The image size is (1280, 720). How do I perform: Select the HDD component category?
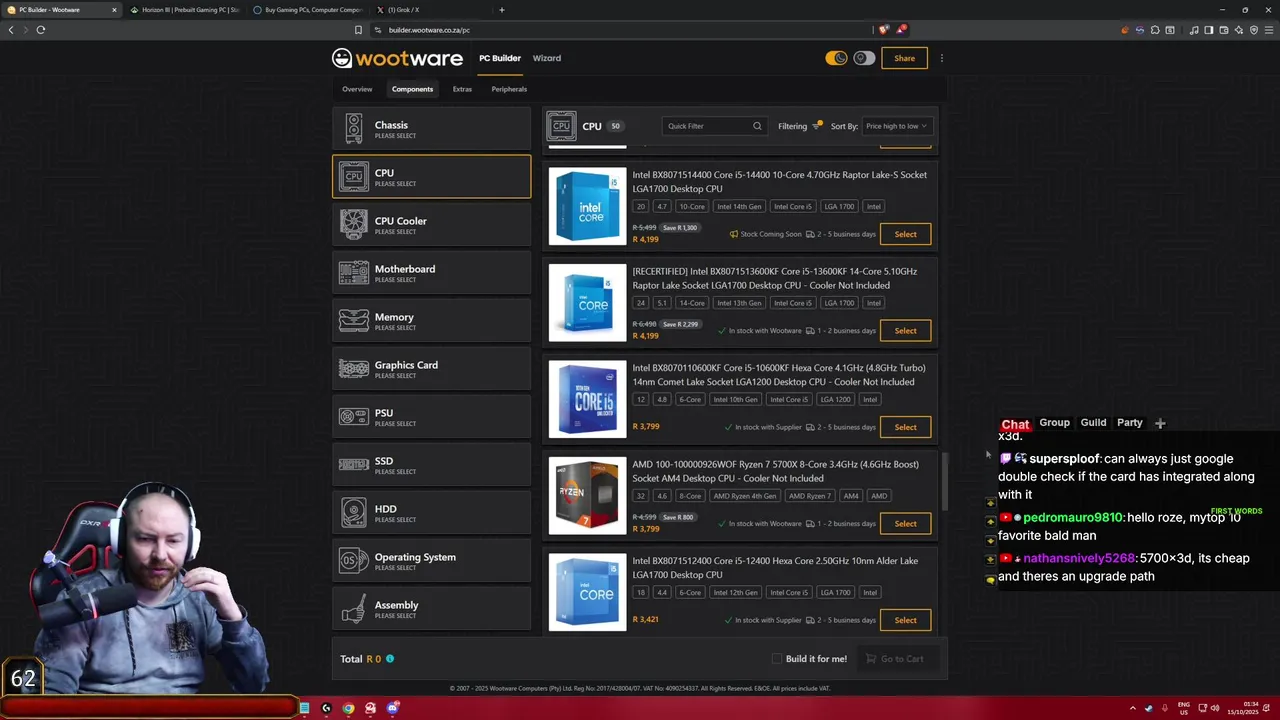tap(431, 513)
